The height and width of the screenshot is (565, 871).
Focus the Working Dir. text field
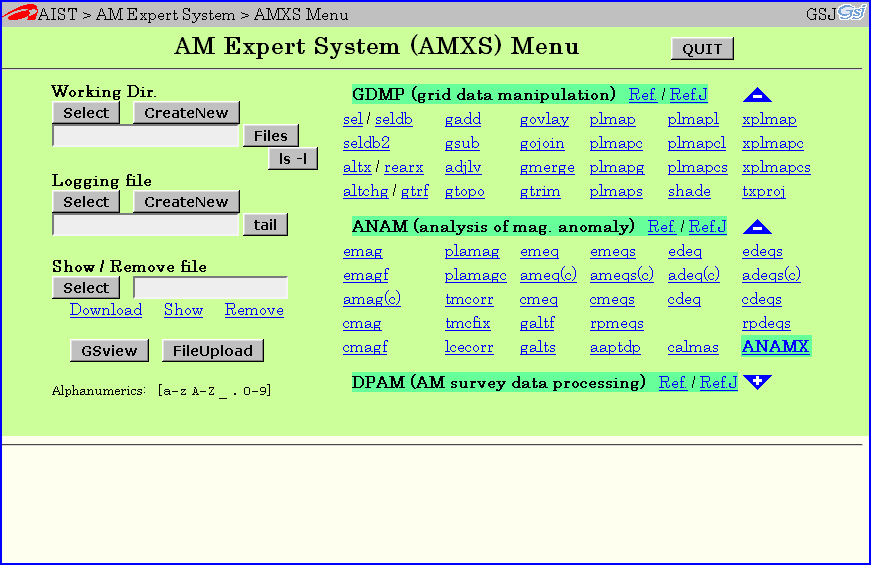click(146, 136)
